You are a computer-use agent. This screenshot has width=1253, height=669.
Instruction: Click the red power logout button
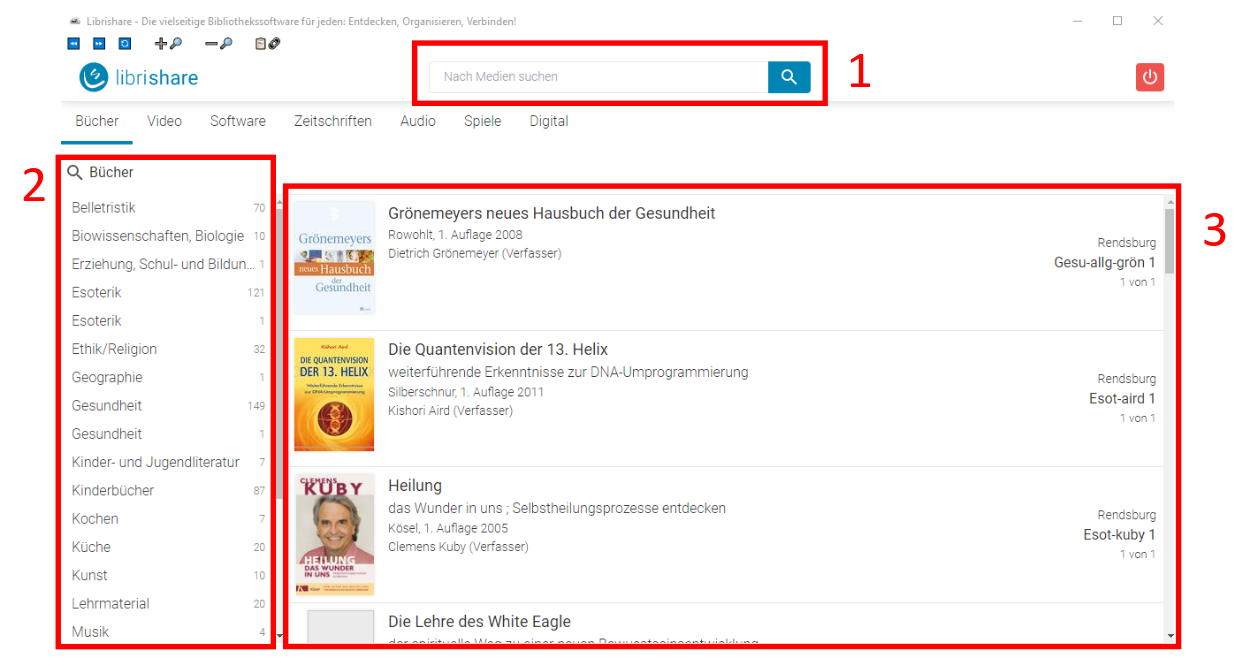[1149, 77]
